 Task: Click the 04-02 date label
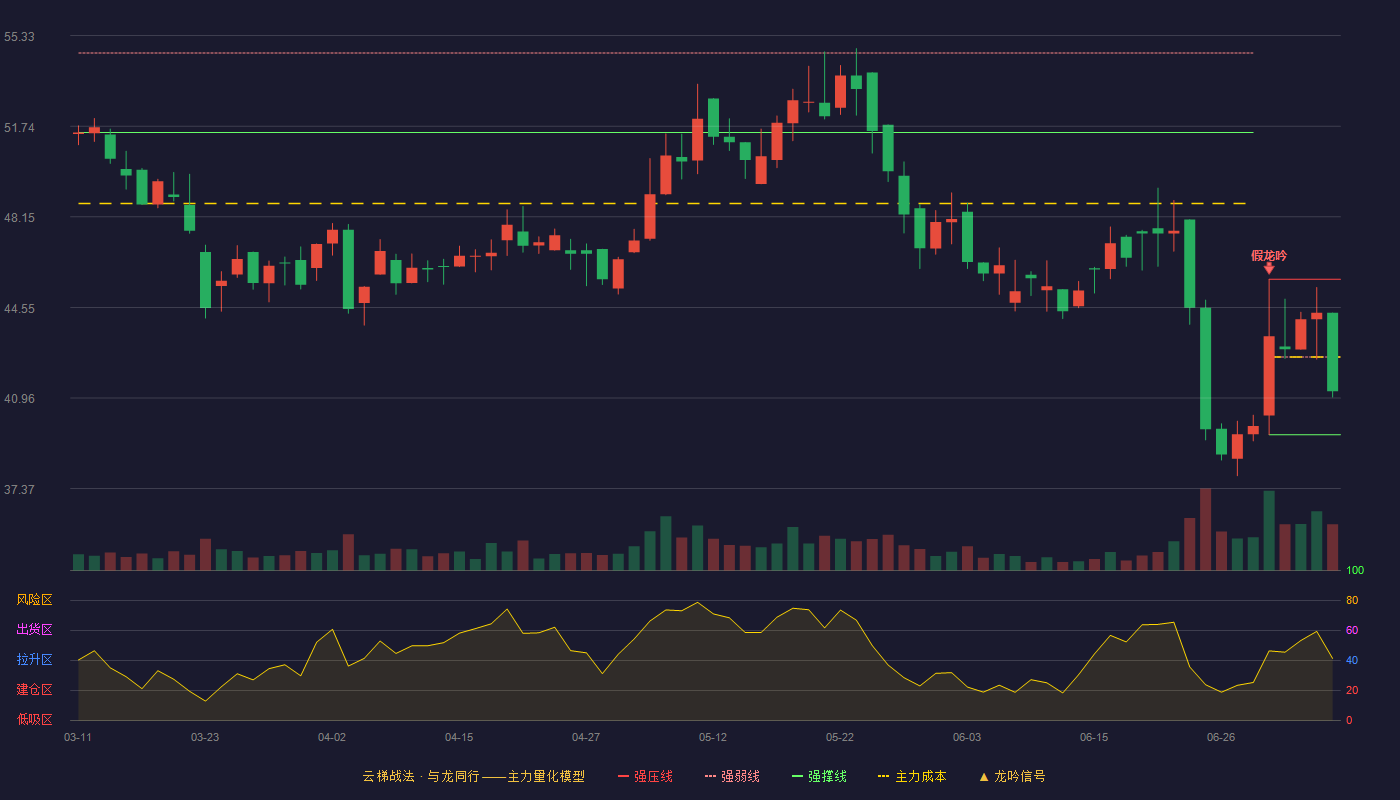coord(332,737)
